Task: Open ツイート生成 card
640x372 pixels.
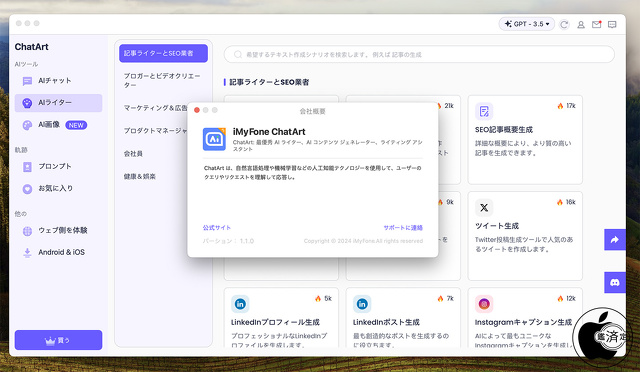Action: coord(525,236)
